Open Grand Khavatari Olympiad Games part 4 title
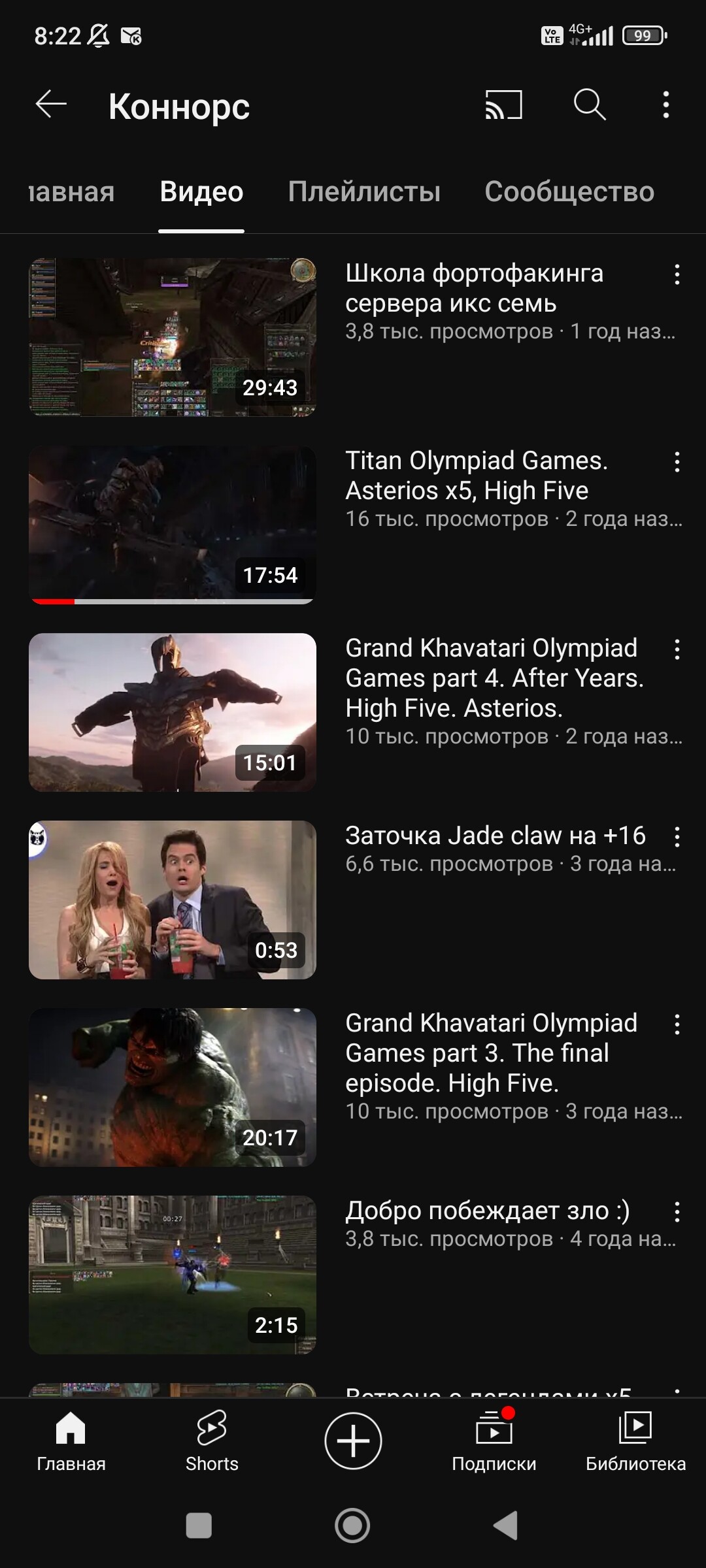This screenshot has height=1568, width=706. [495, 678]
